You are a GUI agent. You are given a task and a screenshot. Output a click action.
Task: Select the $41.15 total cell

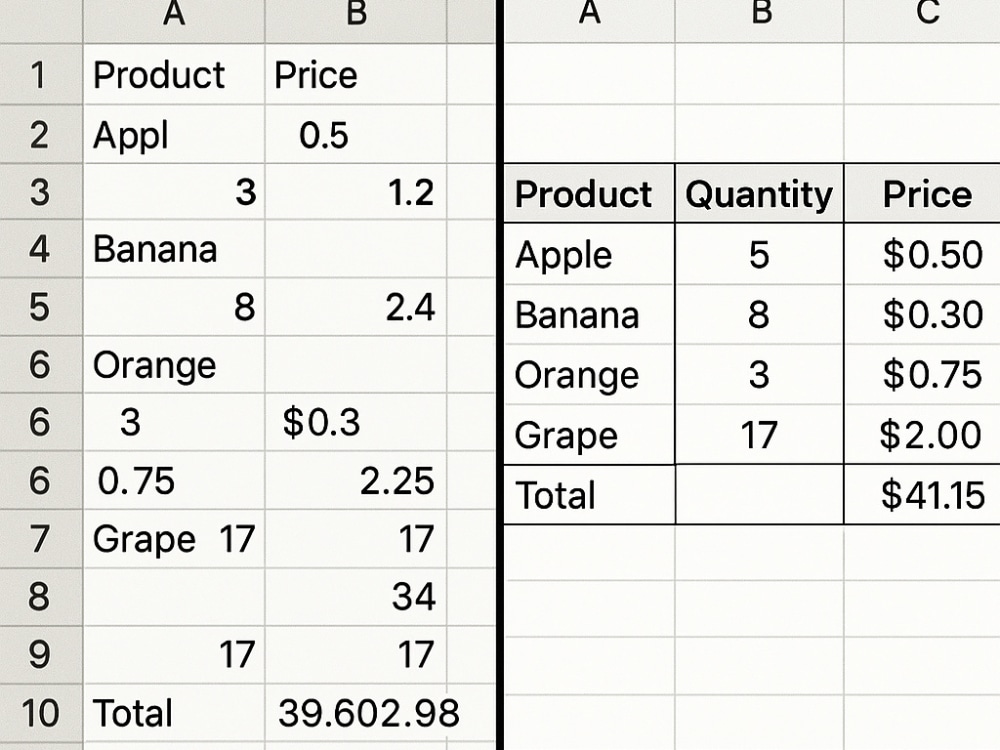coord(922,495)
